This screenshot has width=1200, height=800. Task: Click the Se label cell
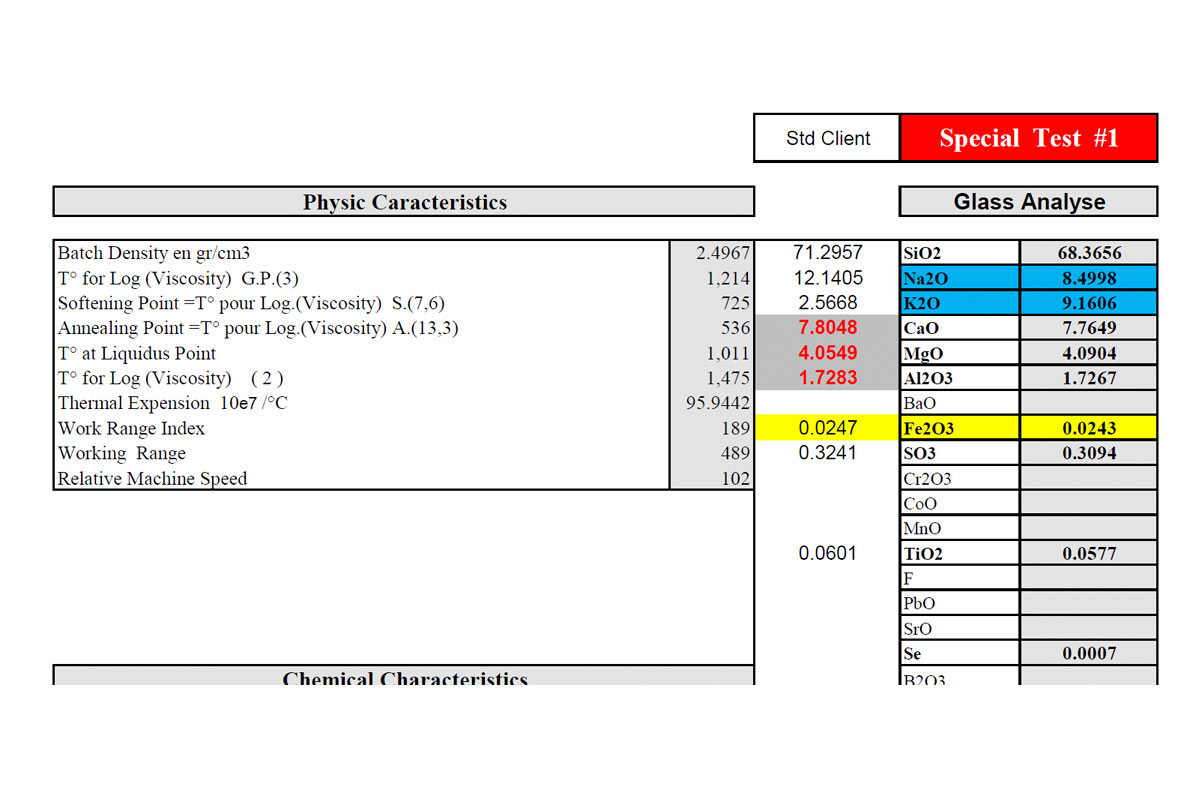(x=960, y=653)
